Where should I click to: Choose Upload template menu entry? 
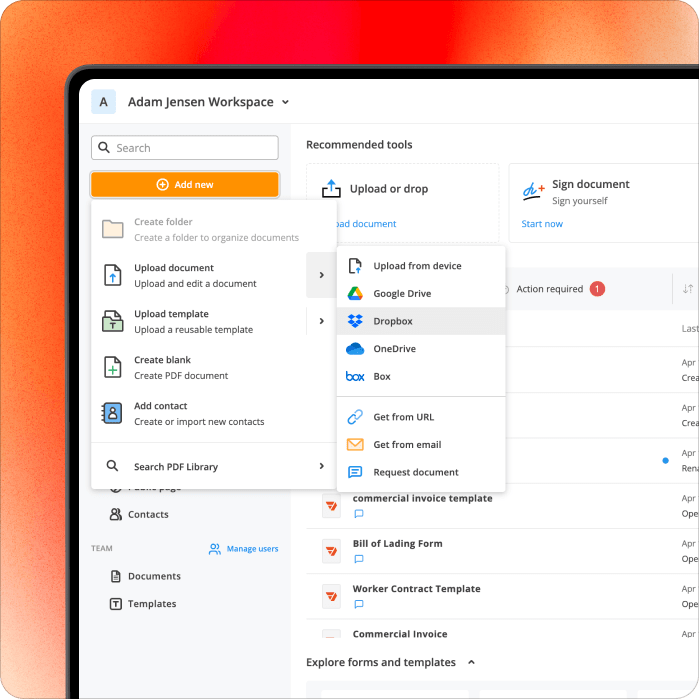[199, 321]
